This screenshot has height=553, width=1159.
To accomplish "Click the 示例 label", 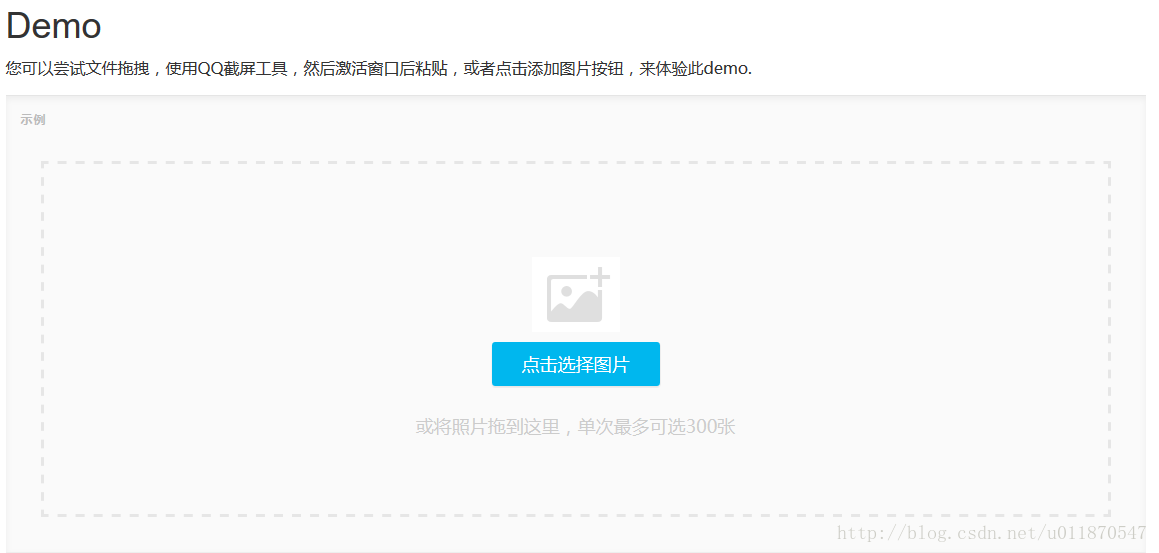I will [x=33, y=120].
